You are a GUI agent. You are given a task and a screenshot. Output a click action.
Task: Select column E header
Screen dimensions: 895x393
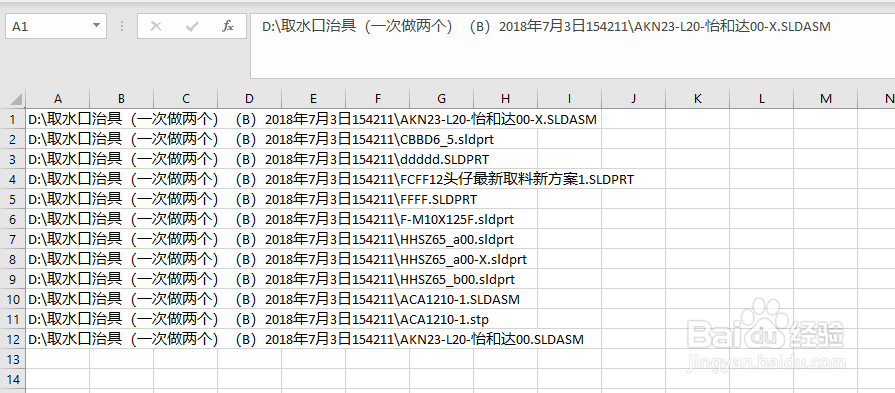(x=313, y=99)
